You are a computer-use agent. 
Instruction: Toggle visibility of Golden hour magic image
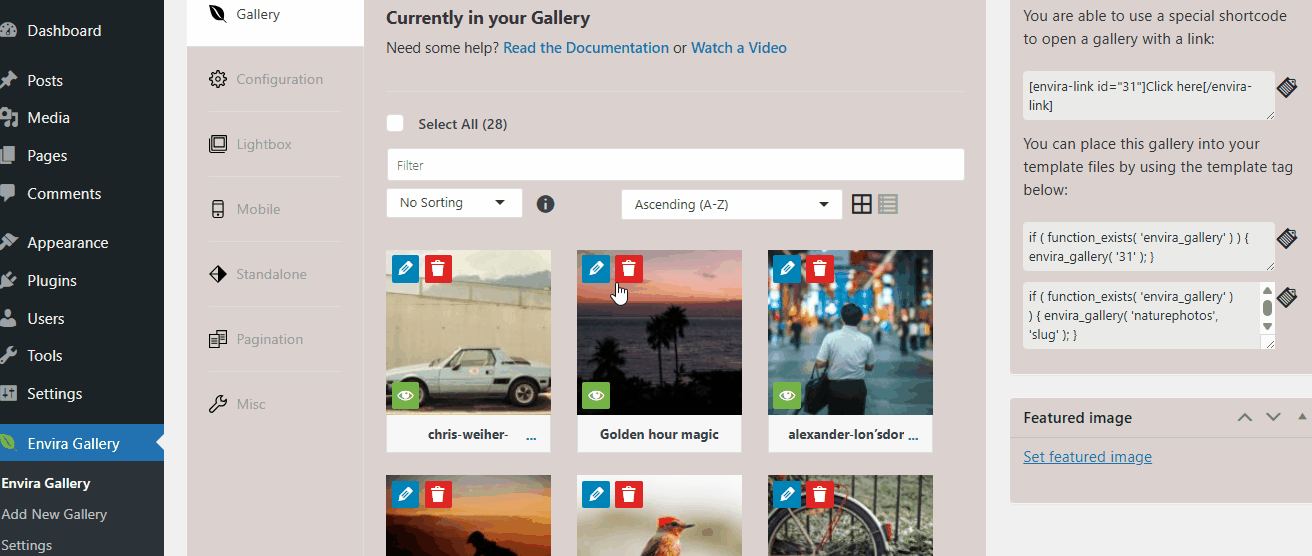[596, 396]
